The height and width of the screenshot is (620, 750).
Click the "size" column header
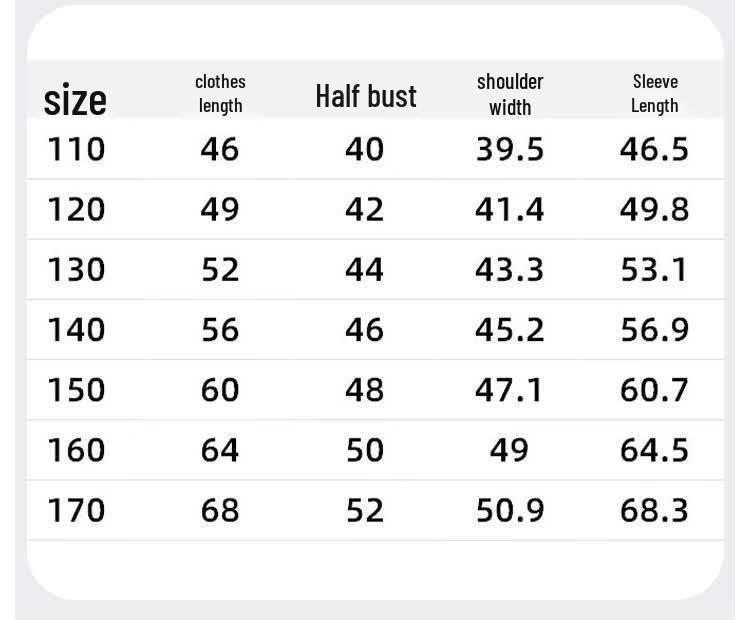(75, 100)
